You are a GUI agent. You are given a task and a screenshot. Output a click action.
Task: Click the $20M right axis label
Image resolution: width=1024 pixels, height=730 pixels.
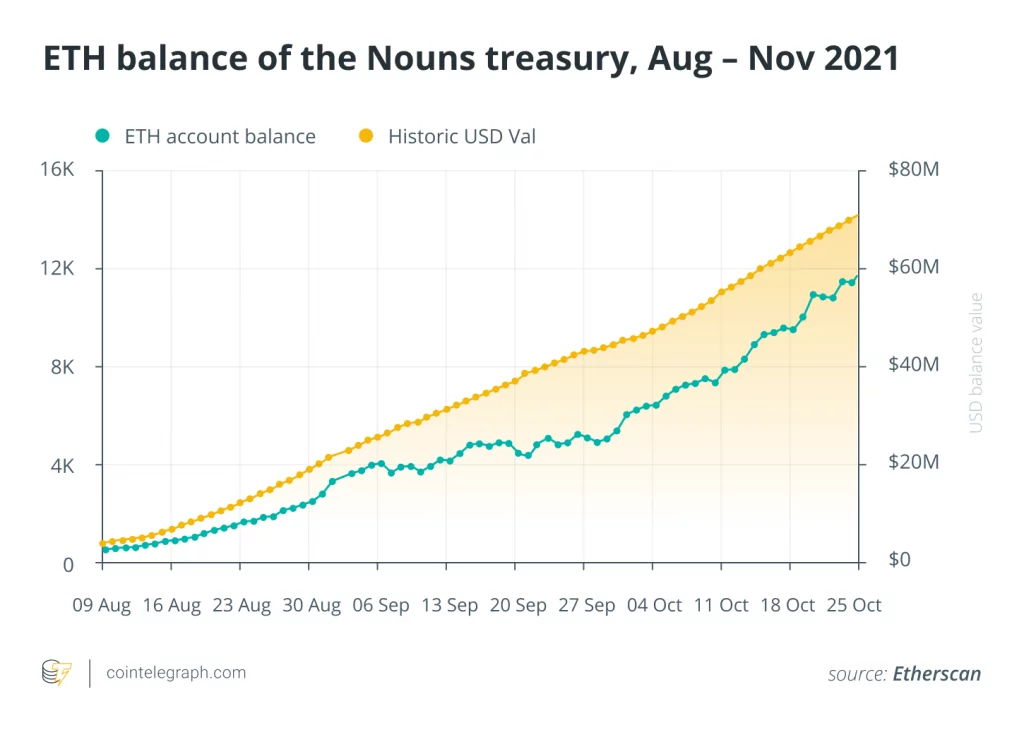click(914, 464)
